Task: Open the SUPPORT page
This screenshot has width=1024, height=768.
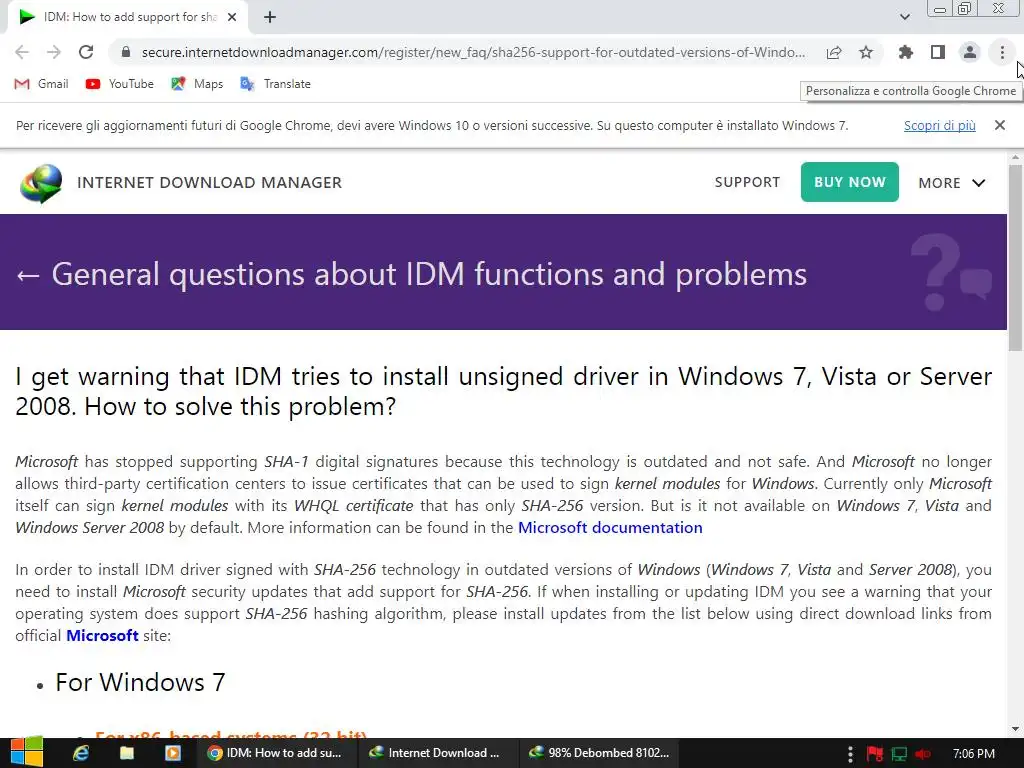Action: click(747, 182)
